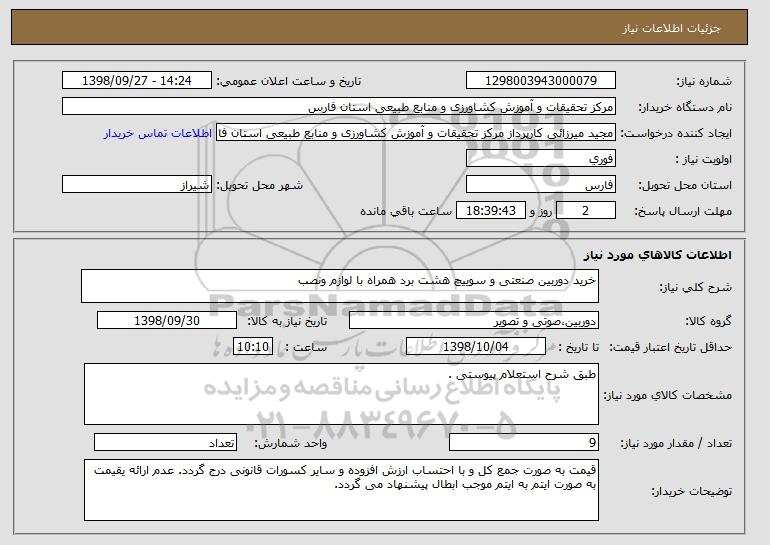Click the label مشخصات کالای مورد نیاز
Screen dimensions: 770x545
click(667, 395)
